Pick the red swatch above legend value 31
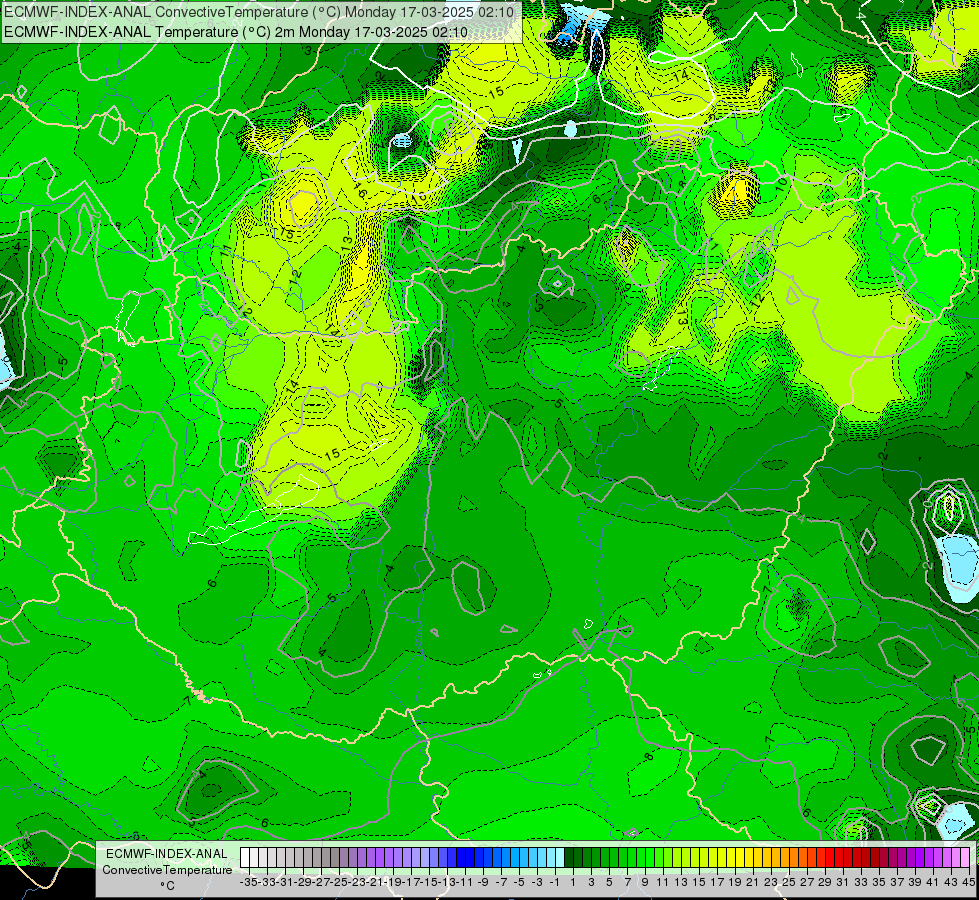 click(839, 858)
